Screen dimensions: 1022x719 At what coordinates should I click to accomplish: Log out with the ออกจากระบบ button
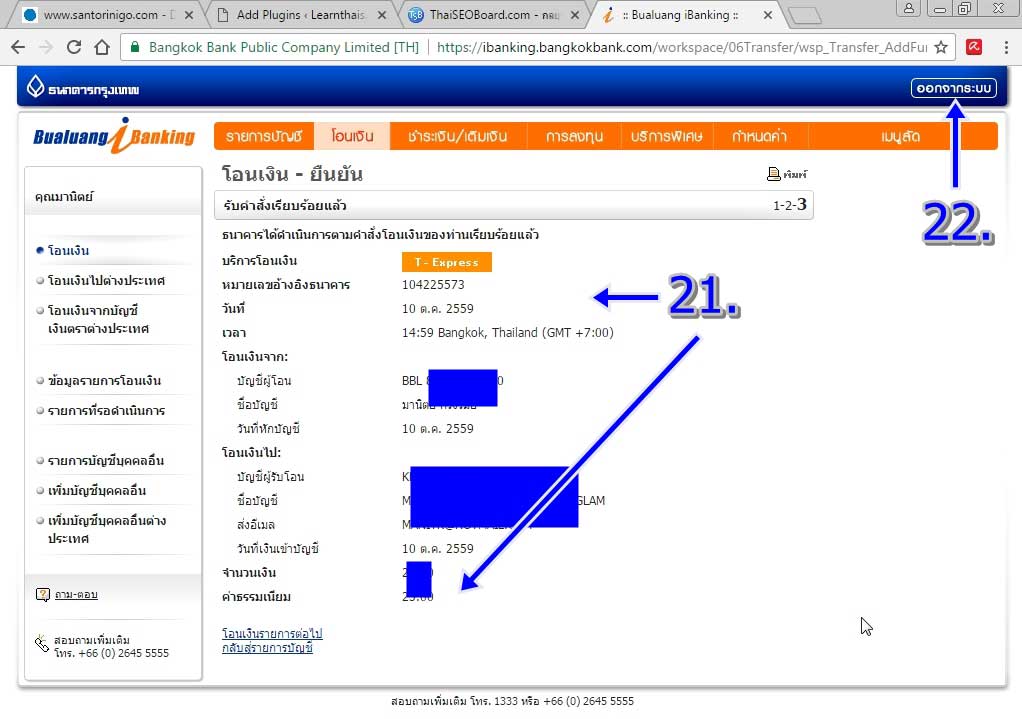click(x=954, y=88)
